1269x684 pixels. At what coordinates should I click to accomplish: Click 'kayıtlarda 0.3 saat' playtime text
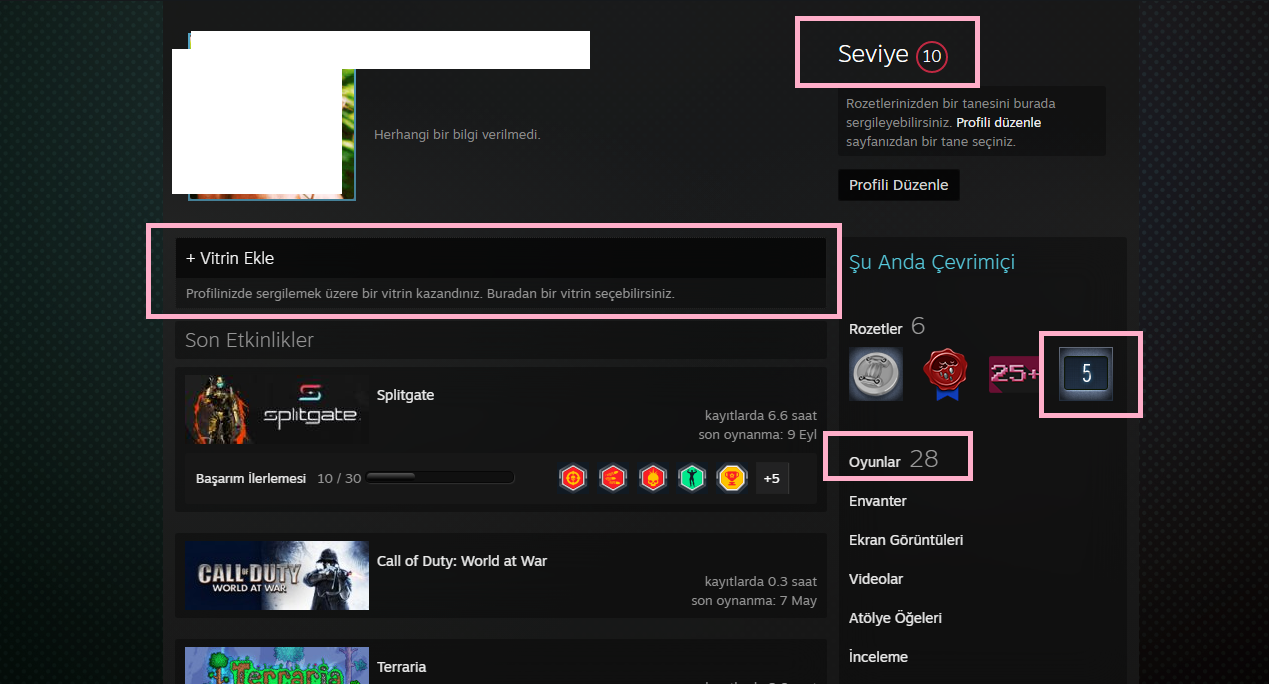pos(761,582)
